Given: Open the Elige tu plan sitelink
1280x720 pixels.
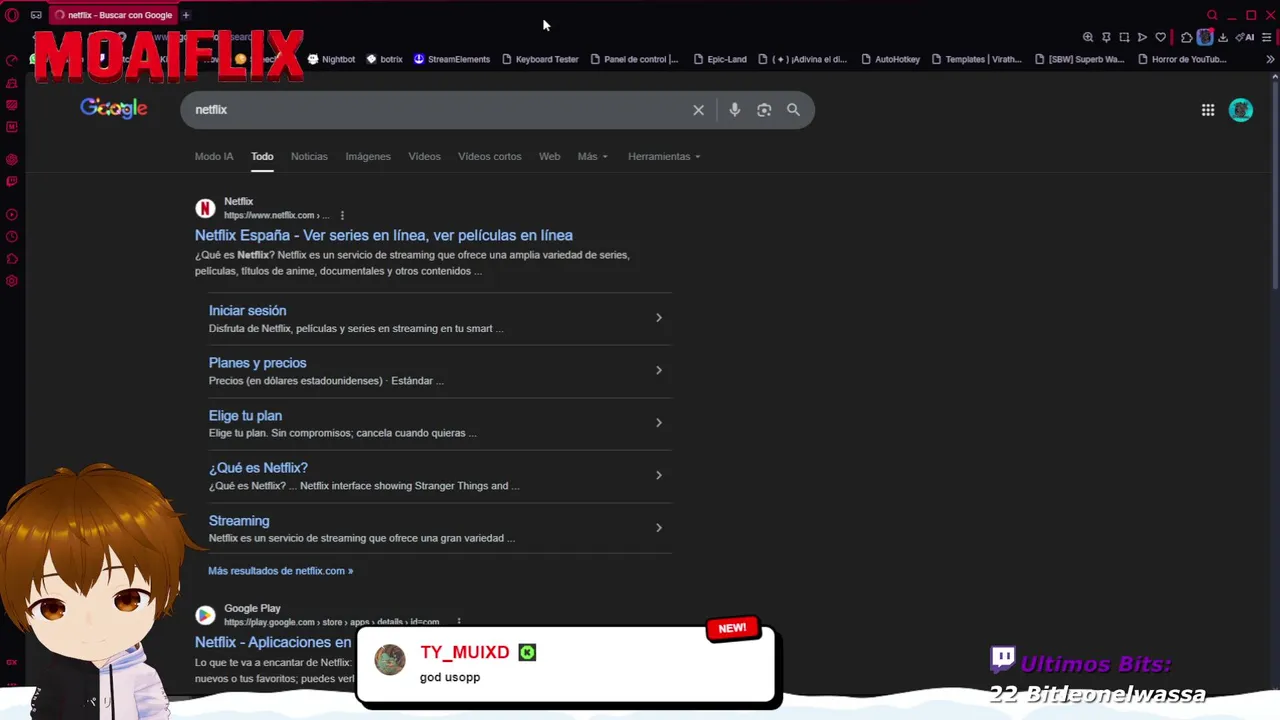Looking at the screenshot, I should (245, 416).
